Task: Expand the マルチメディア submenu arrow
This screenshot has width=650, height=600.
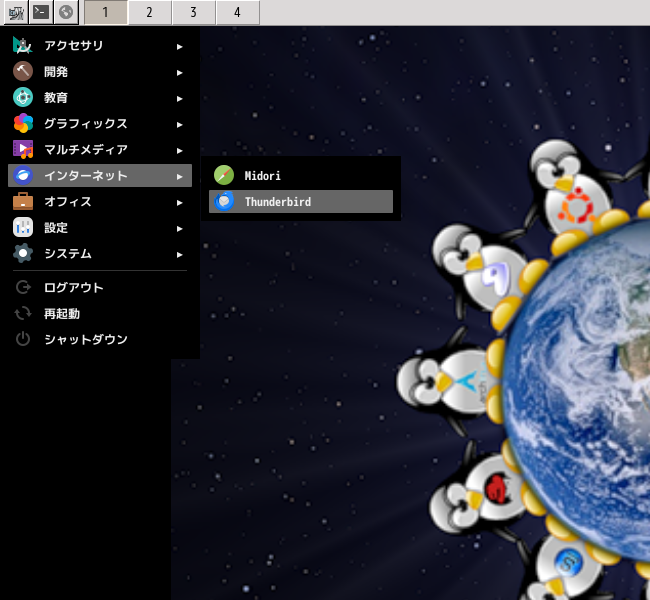Action: 179,151
